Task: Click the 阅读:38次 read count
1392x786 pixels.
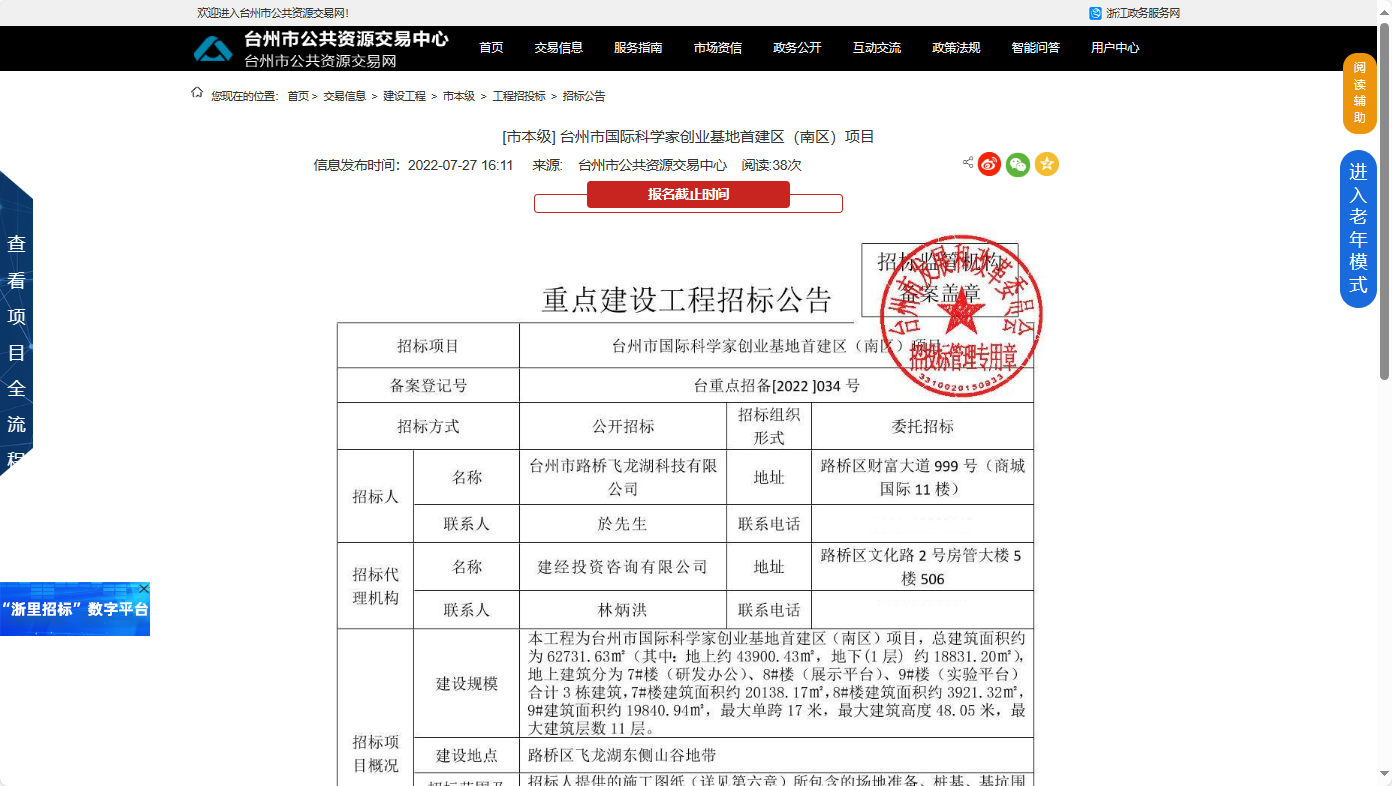Action: [x=771, y=165]
